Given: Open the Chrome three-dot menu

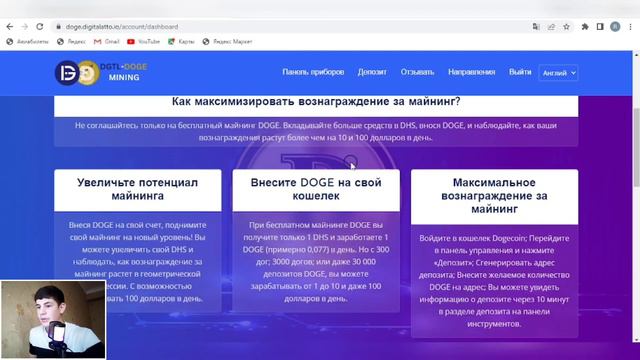Looking at the screenshot, I should (x=630, y=27).
